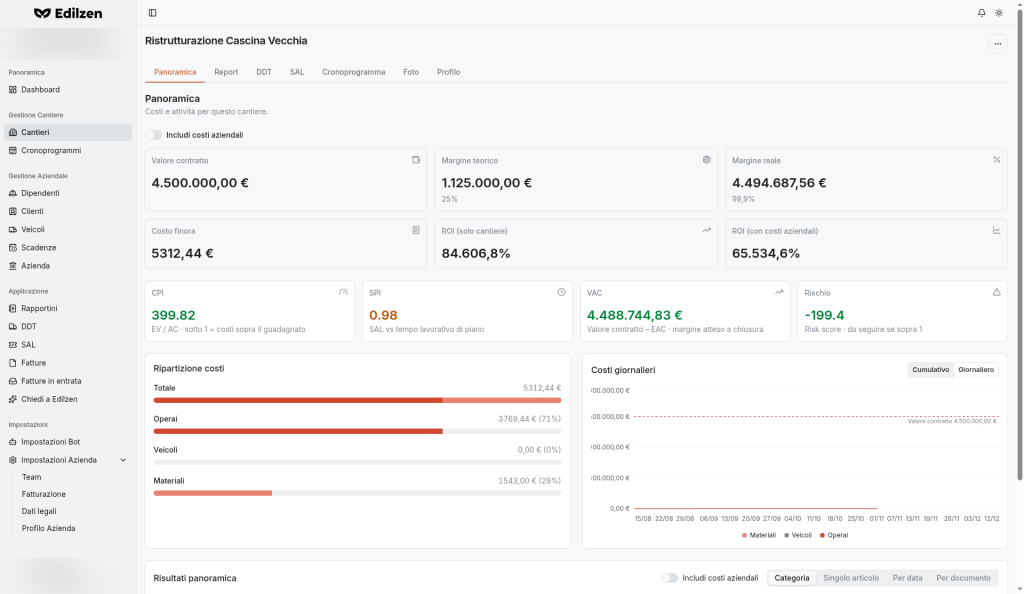Click the Rischio warning triangle icon
The width and height of the screenshot is (1024, 594).
(x=997, y=292)
